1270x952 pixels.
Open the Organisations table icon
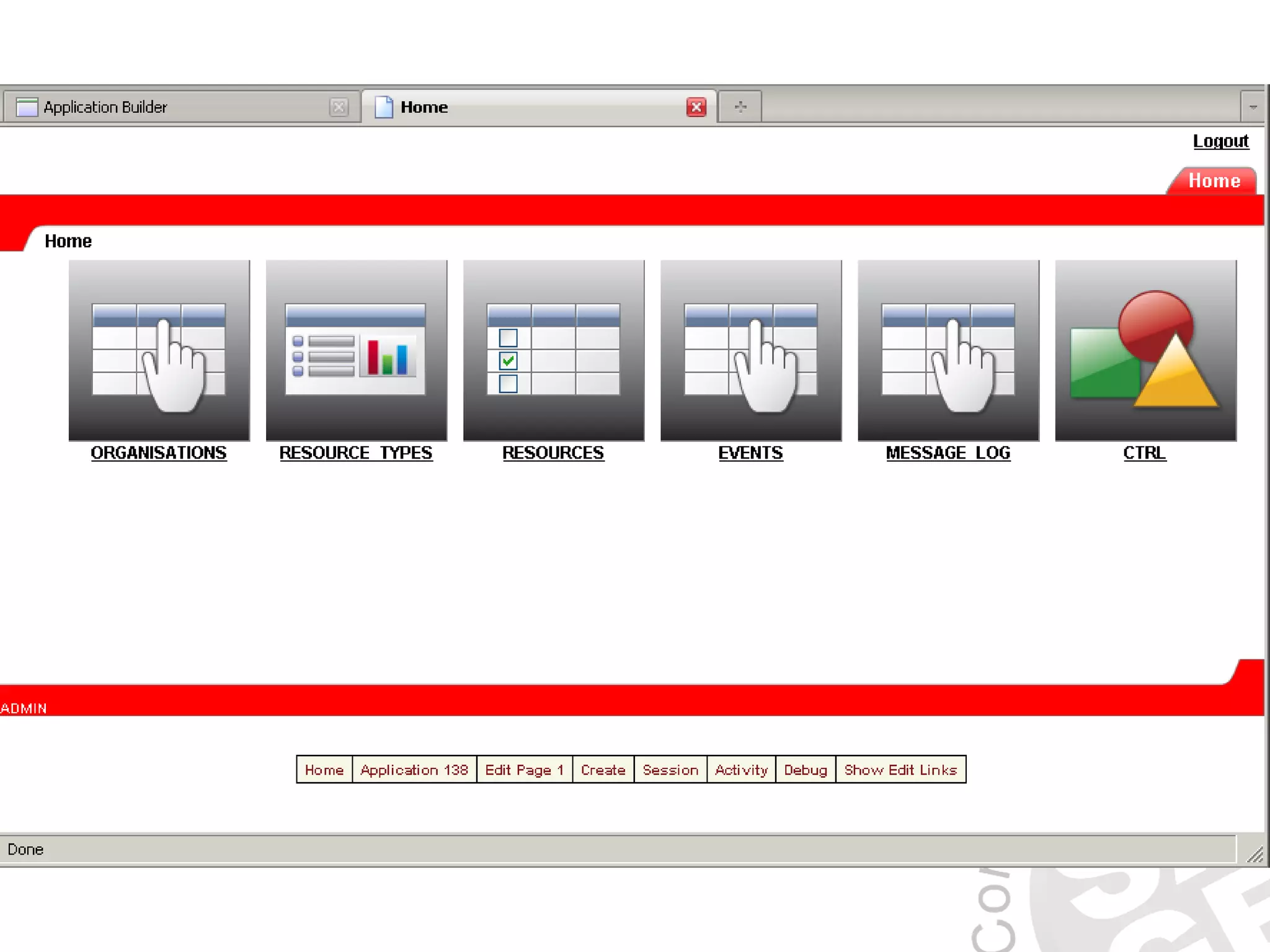pyautogui.click(x=159, y=350)
